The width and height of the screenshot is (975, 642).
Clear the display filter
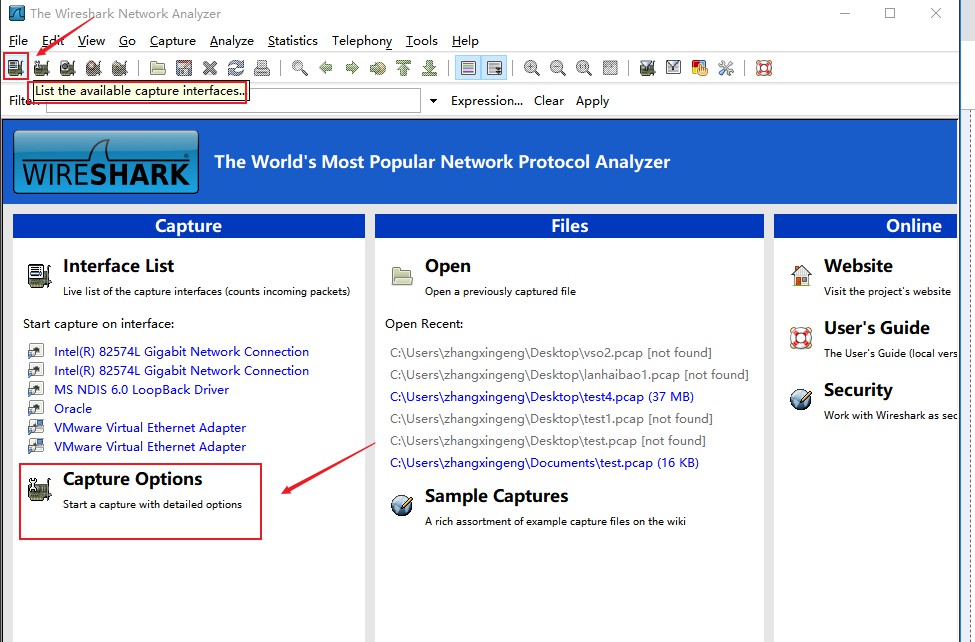click(x=548, y=101)
